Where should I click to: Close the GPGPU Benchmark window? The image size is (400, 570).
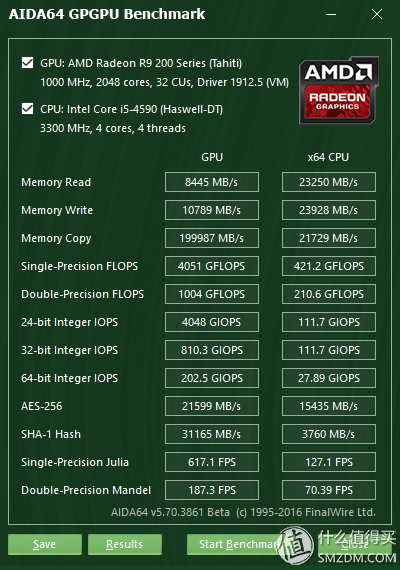377,14
